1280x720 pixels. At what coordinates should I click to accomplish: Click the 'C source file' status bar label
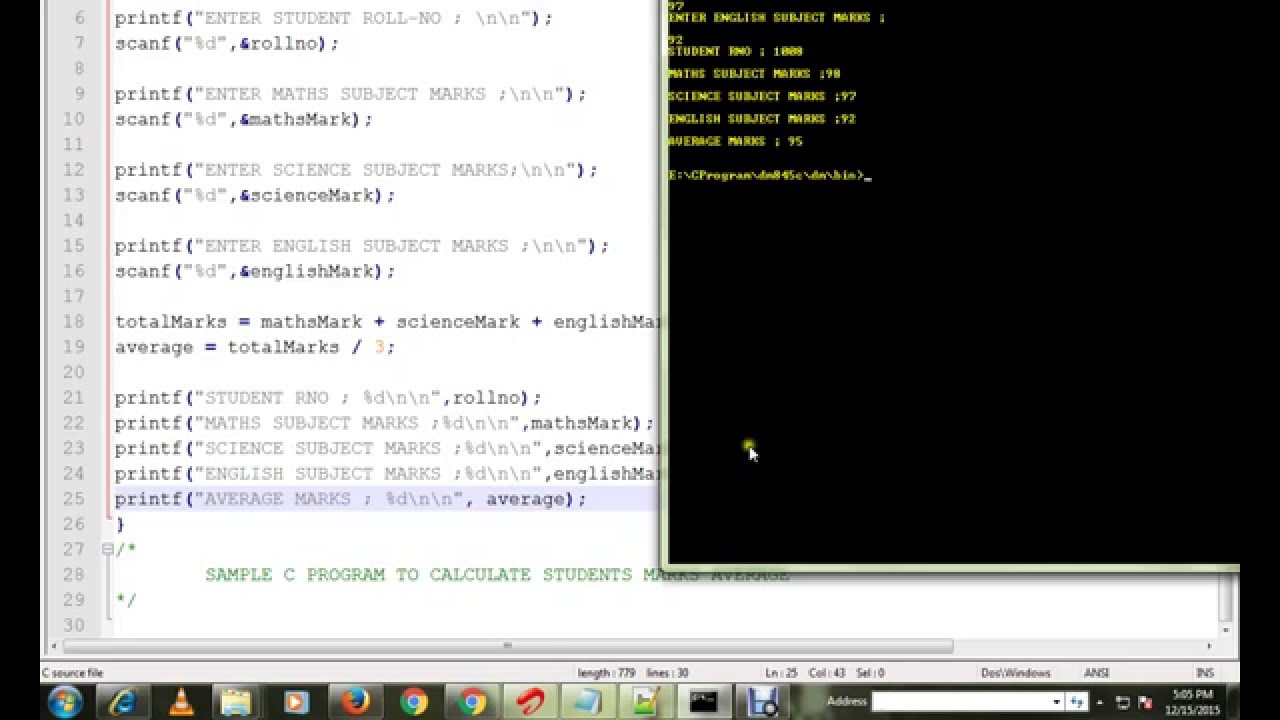coord(72,673)
